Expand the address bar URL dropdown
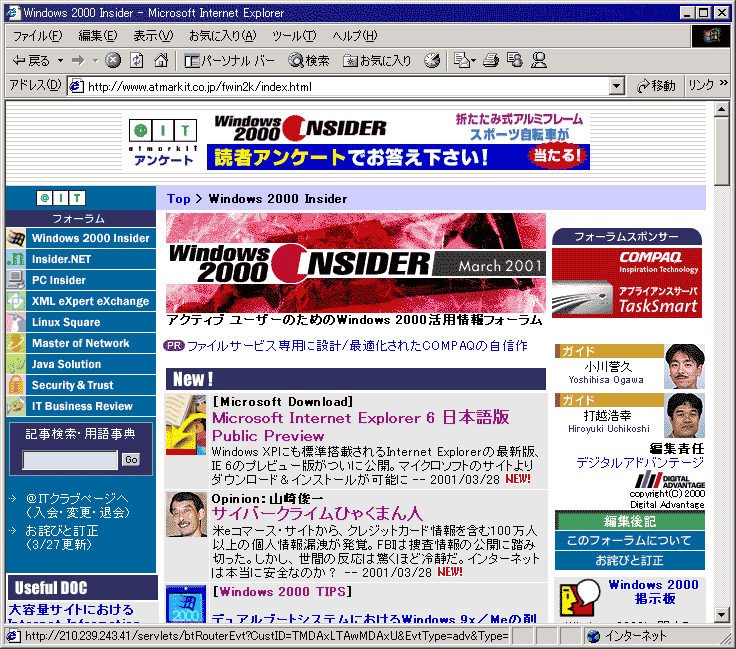The image size is (736, 649). (617, 86)
